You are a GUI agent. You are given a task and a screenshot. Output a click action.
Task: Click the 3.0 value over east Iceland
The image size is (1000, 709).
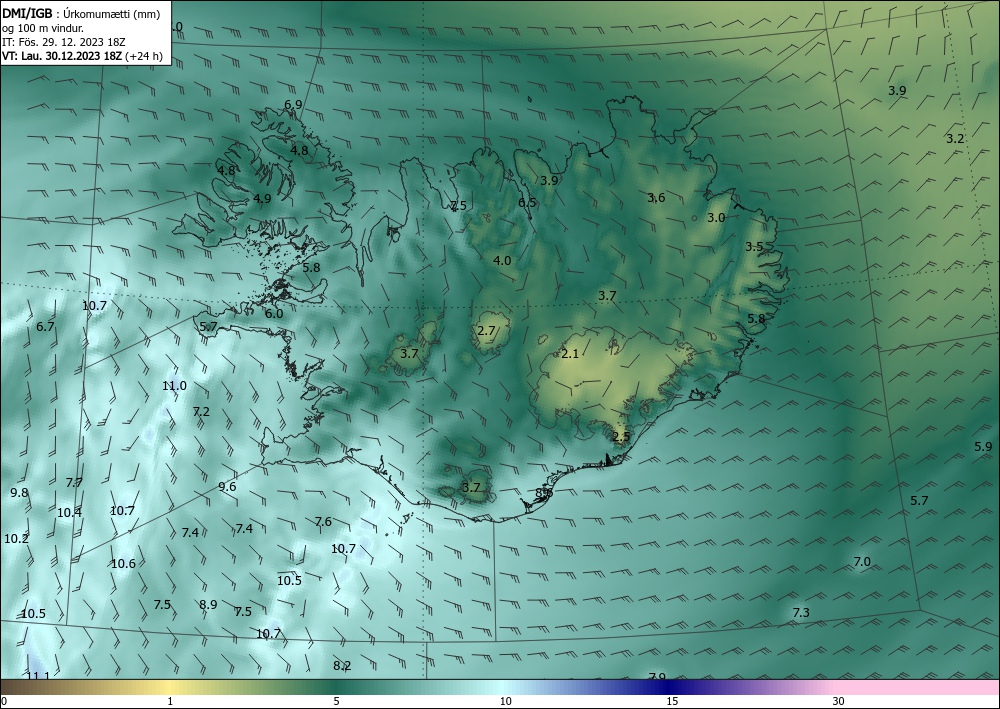[x=716, y=217]
